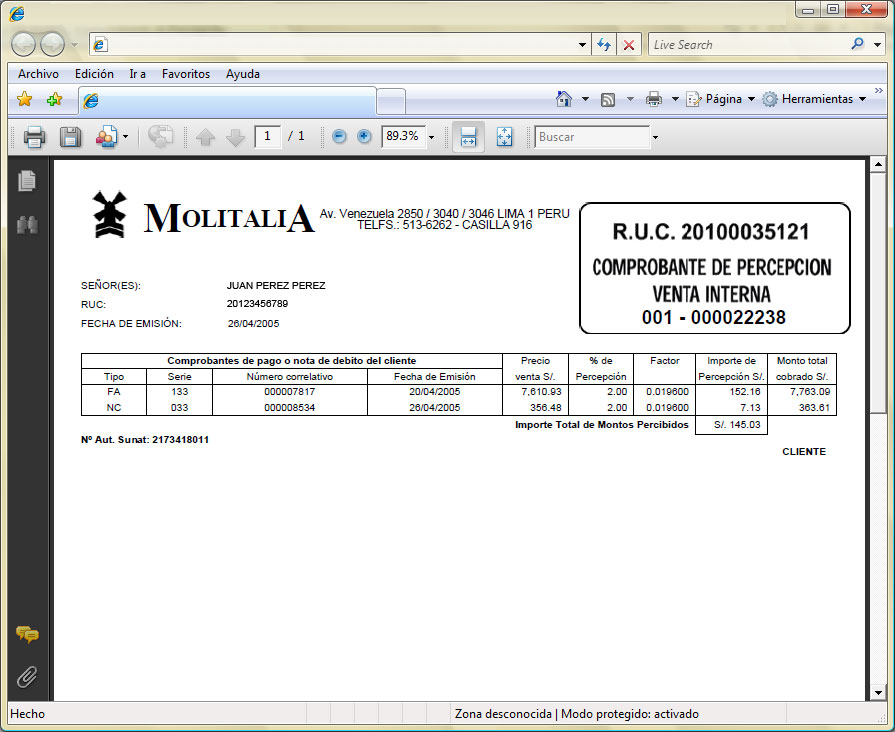This screenshot has height=732, width=895.
Task: Open the binoculars search panel
Action: pyautogui.click(x=27, y=225)
